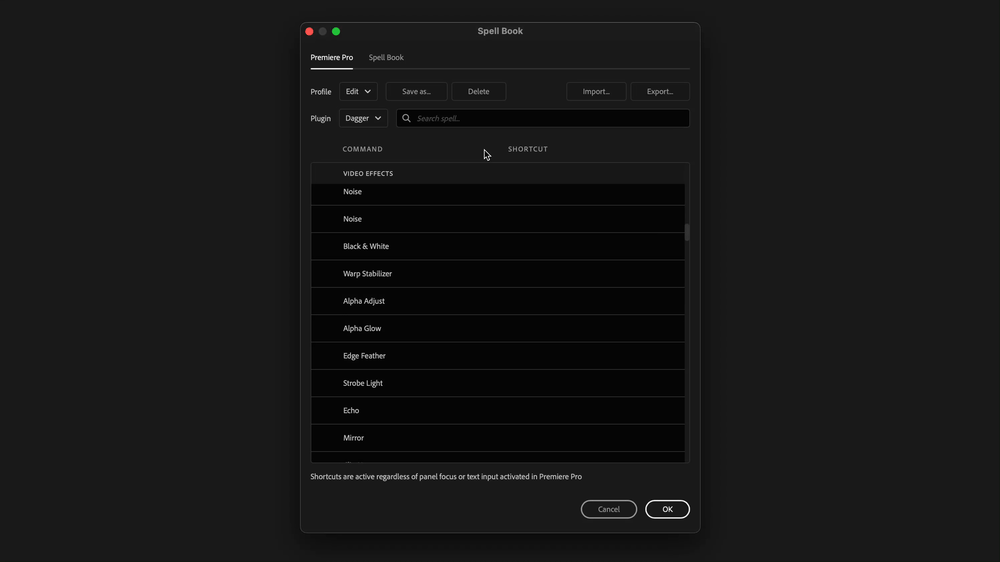Open the Plugin Dagger dropdown

point(364,118)
